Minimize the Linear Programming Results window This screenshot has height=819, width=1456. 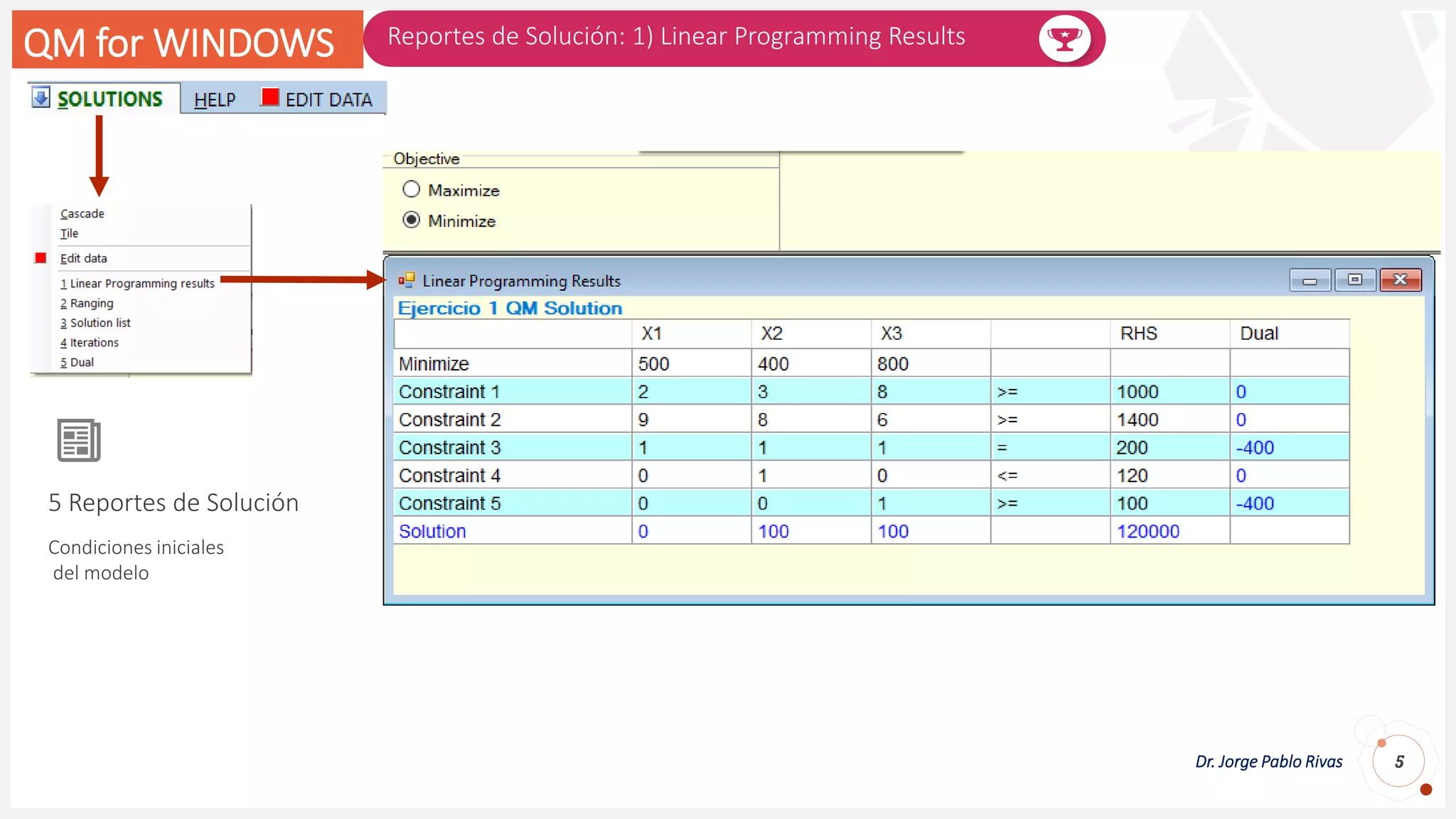1310,280
